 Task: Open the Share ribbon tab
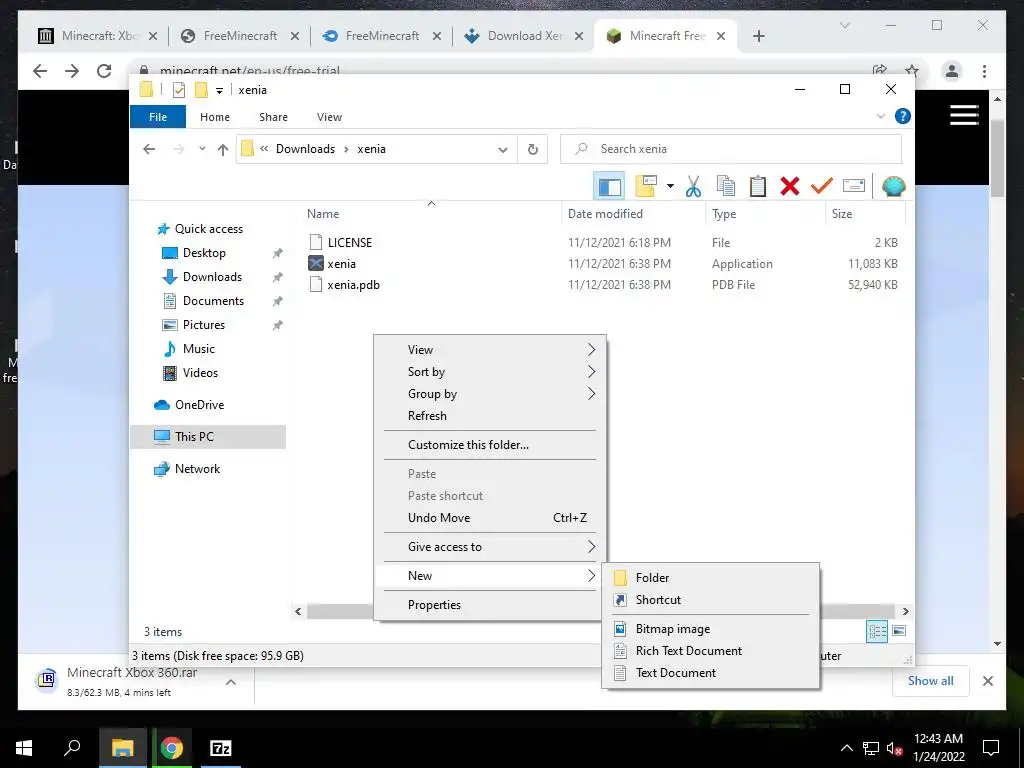[273, 117]
